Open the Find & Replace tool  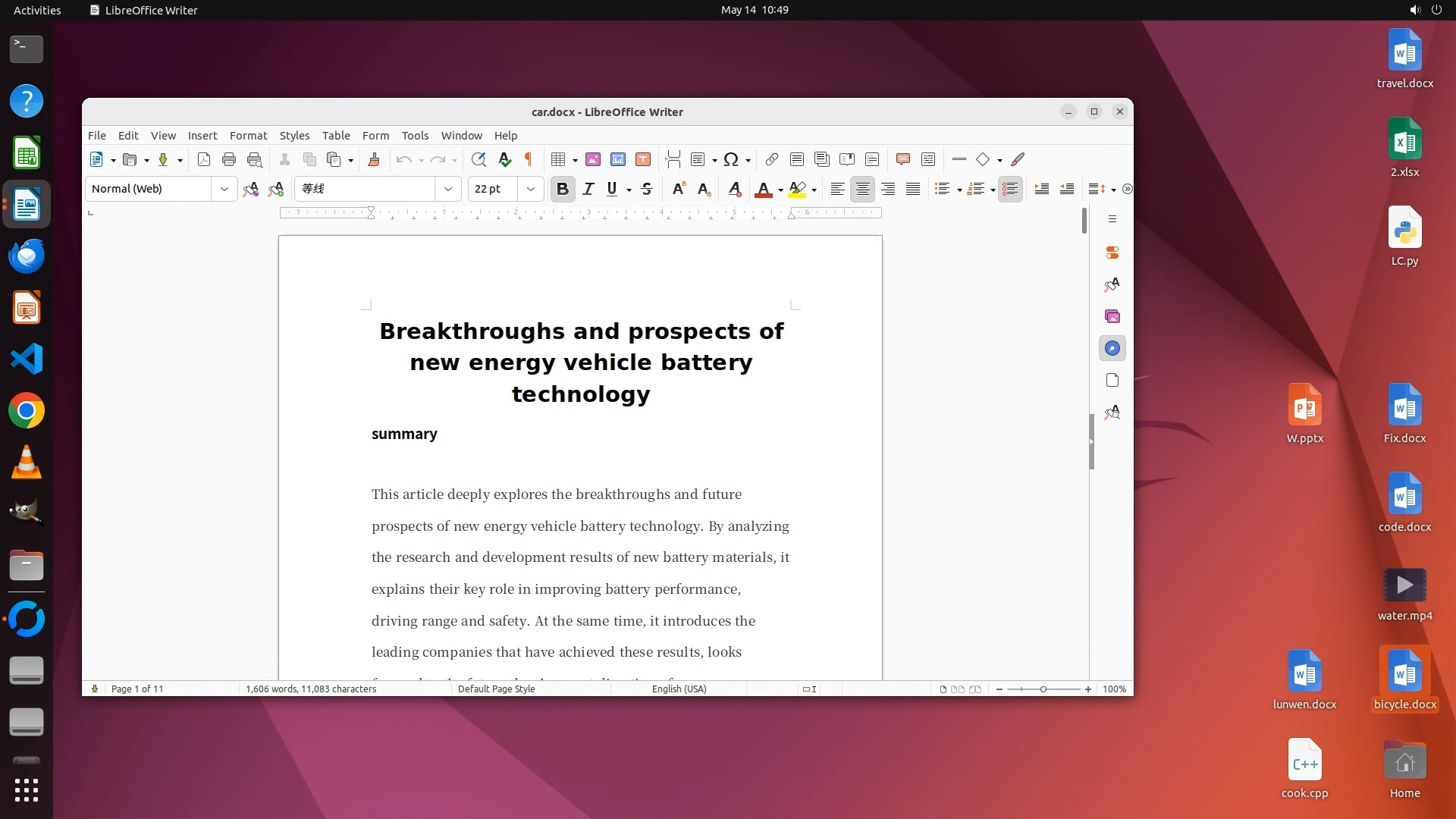479,159
